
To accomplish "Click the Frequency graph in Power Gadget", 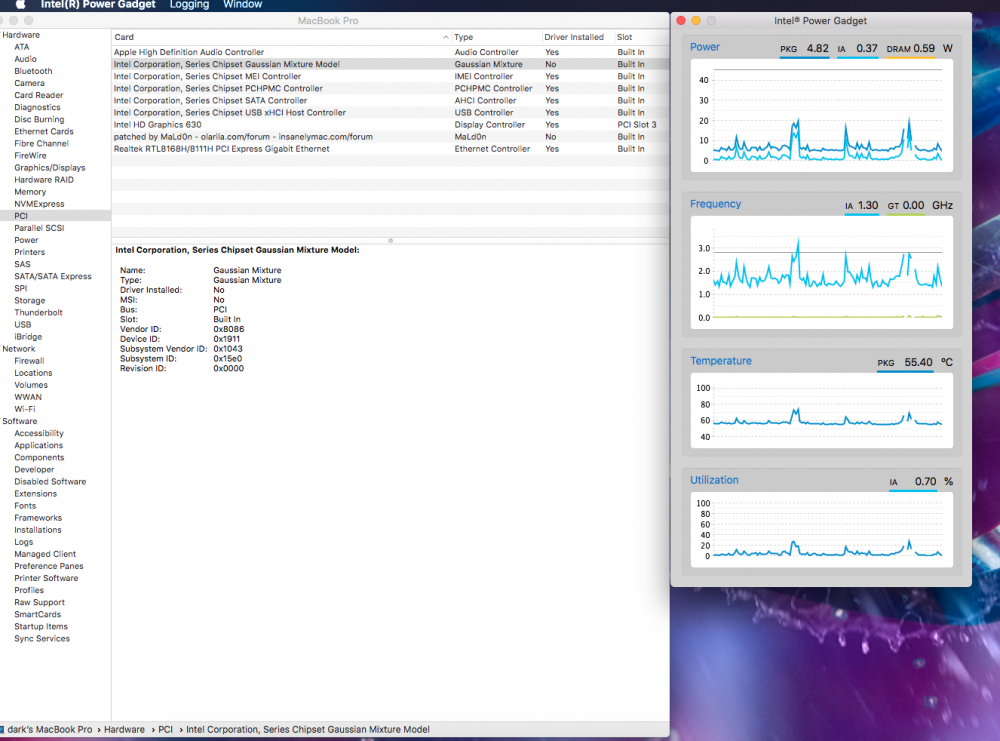I will (821, 272).
